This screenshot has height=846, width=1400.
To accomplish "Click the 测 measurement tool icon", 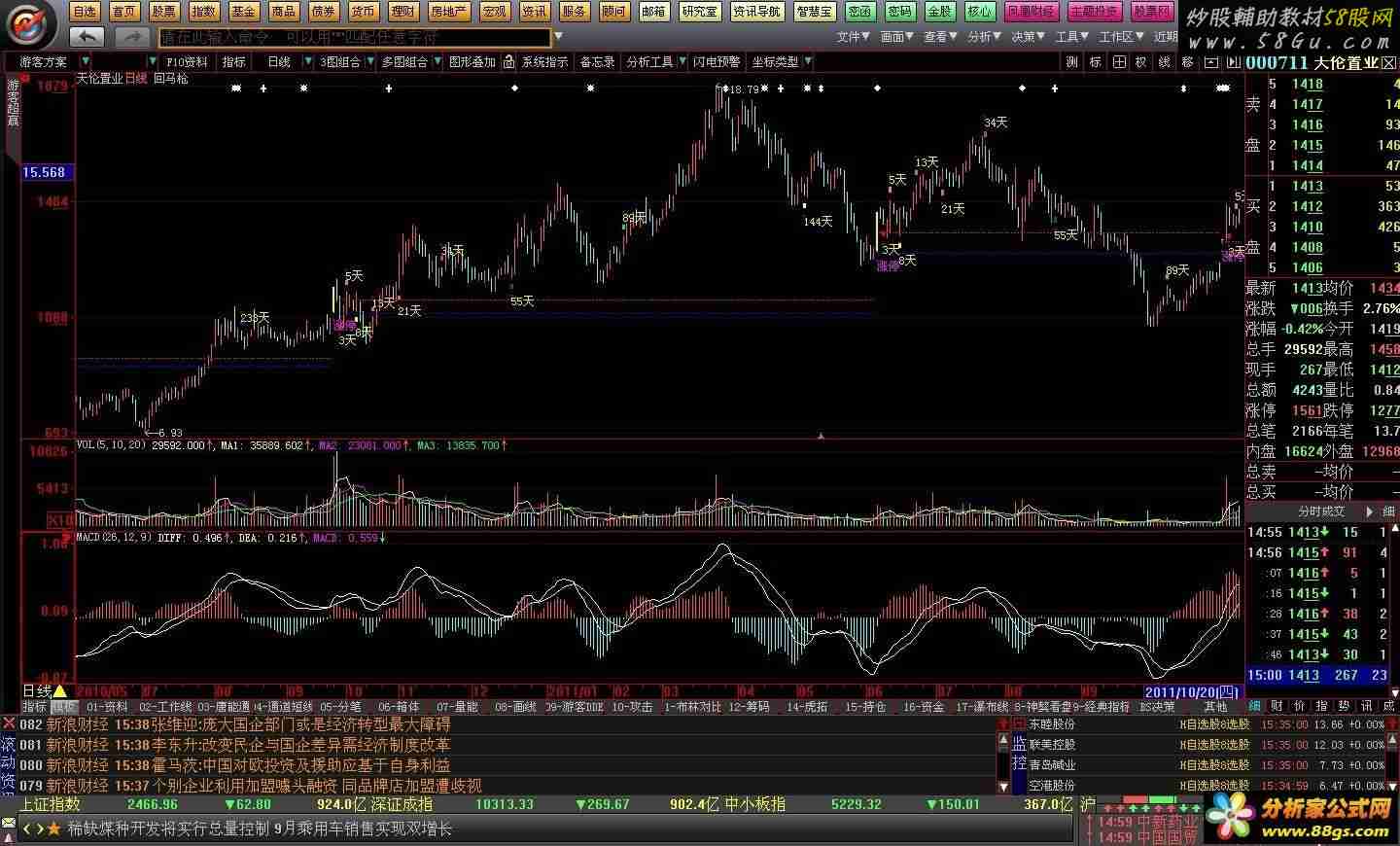I will point(1071,61).
